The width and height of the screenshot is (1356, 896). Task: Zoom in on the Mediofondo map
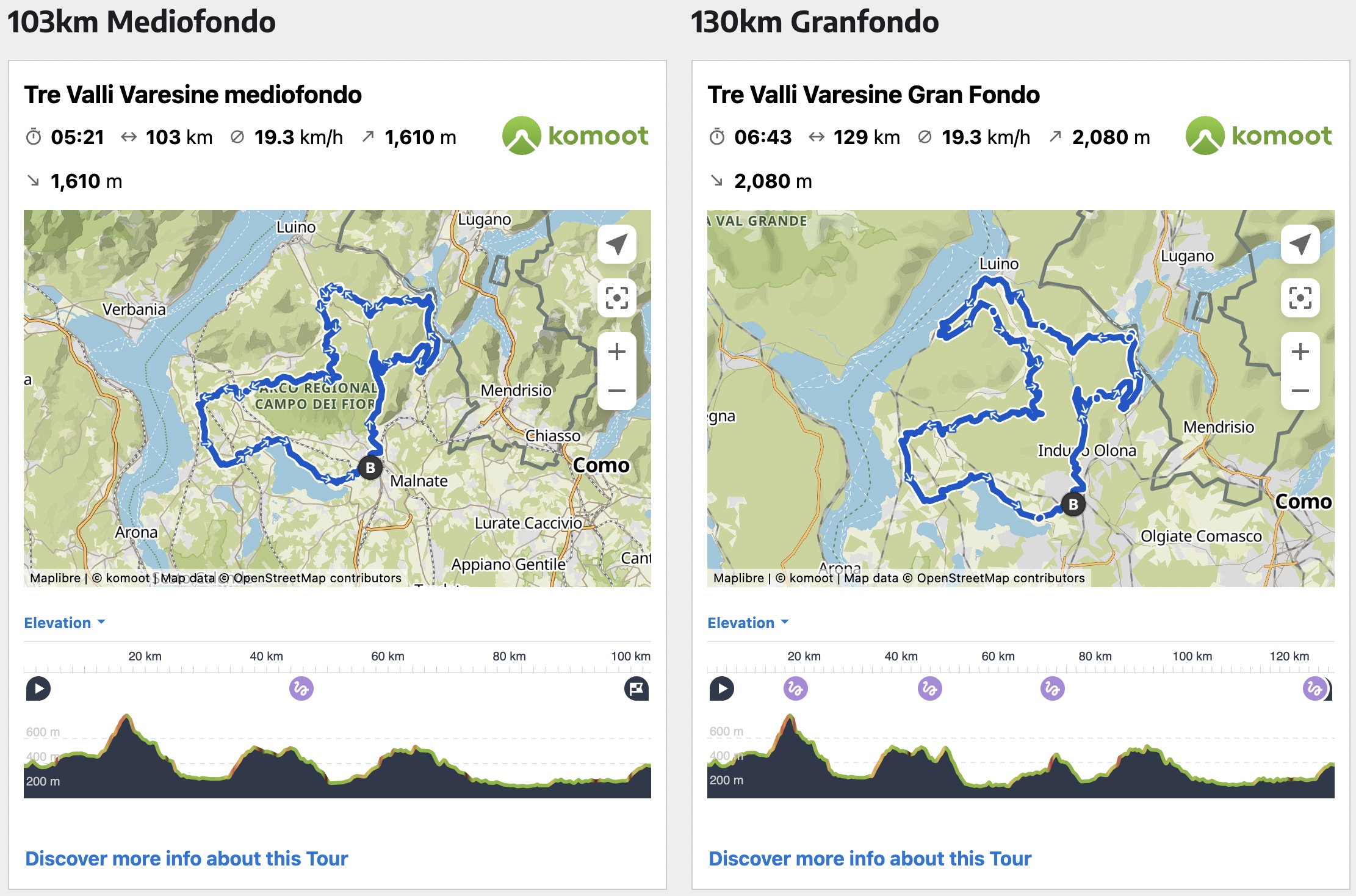pyautogui.click(x=616, y=352)
